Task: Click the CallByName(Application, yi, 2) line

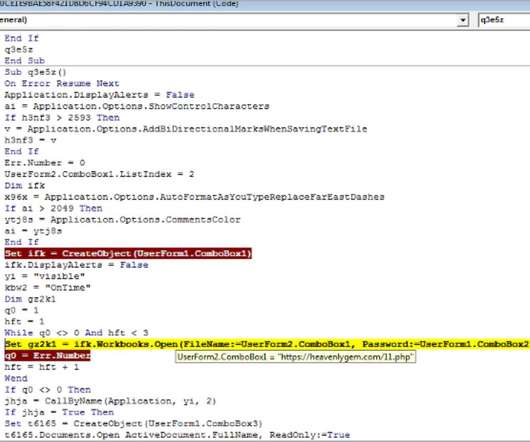Action: [x=111, y=401]
